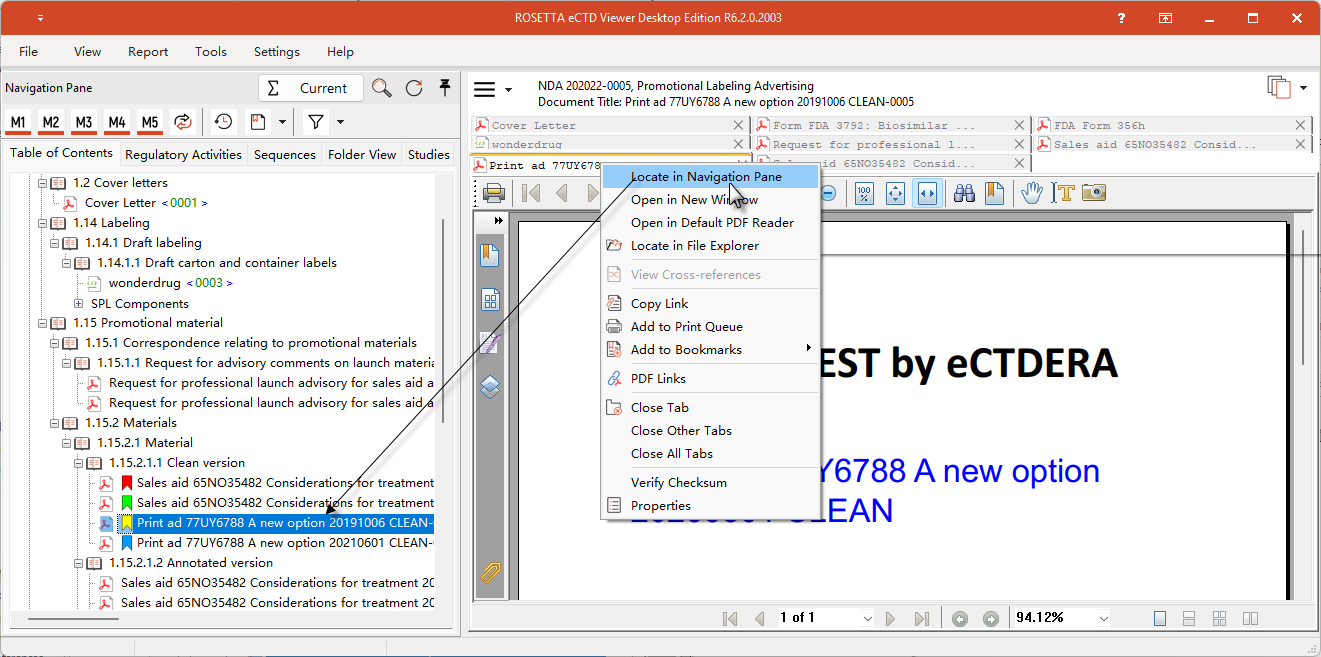Select wonderdrug item in tree
Image resolution: width=1321 pixels, height=657 pixels.
(144, 283)
